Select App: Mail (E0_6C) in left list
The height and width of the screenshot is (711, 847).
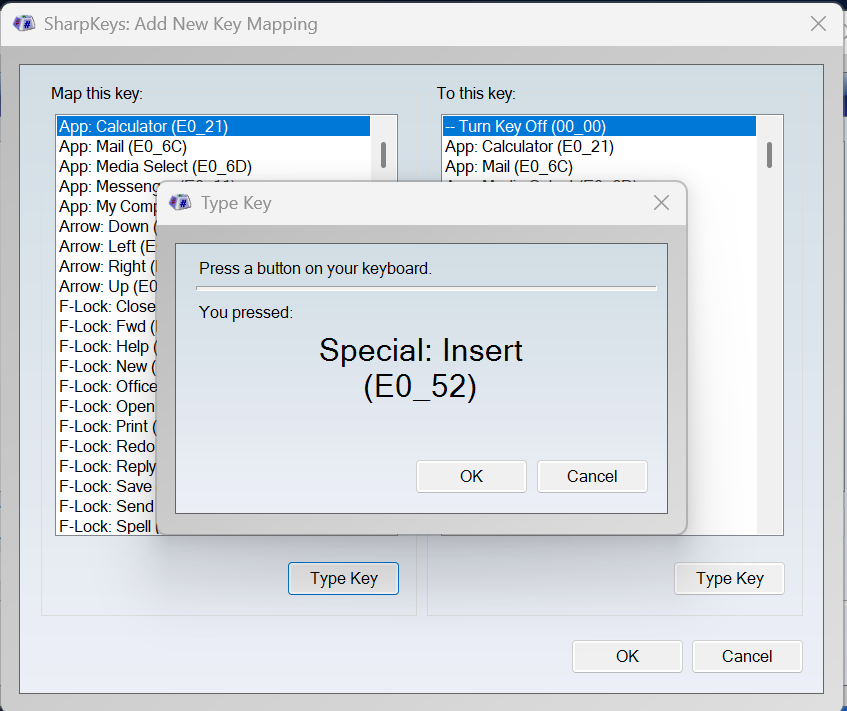tap(213, 146)
